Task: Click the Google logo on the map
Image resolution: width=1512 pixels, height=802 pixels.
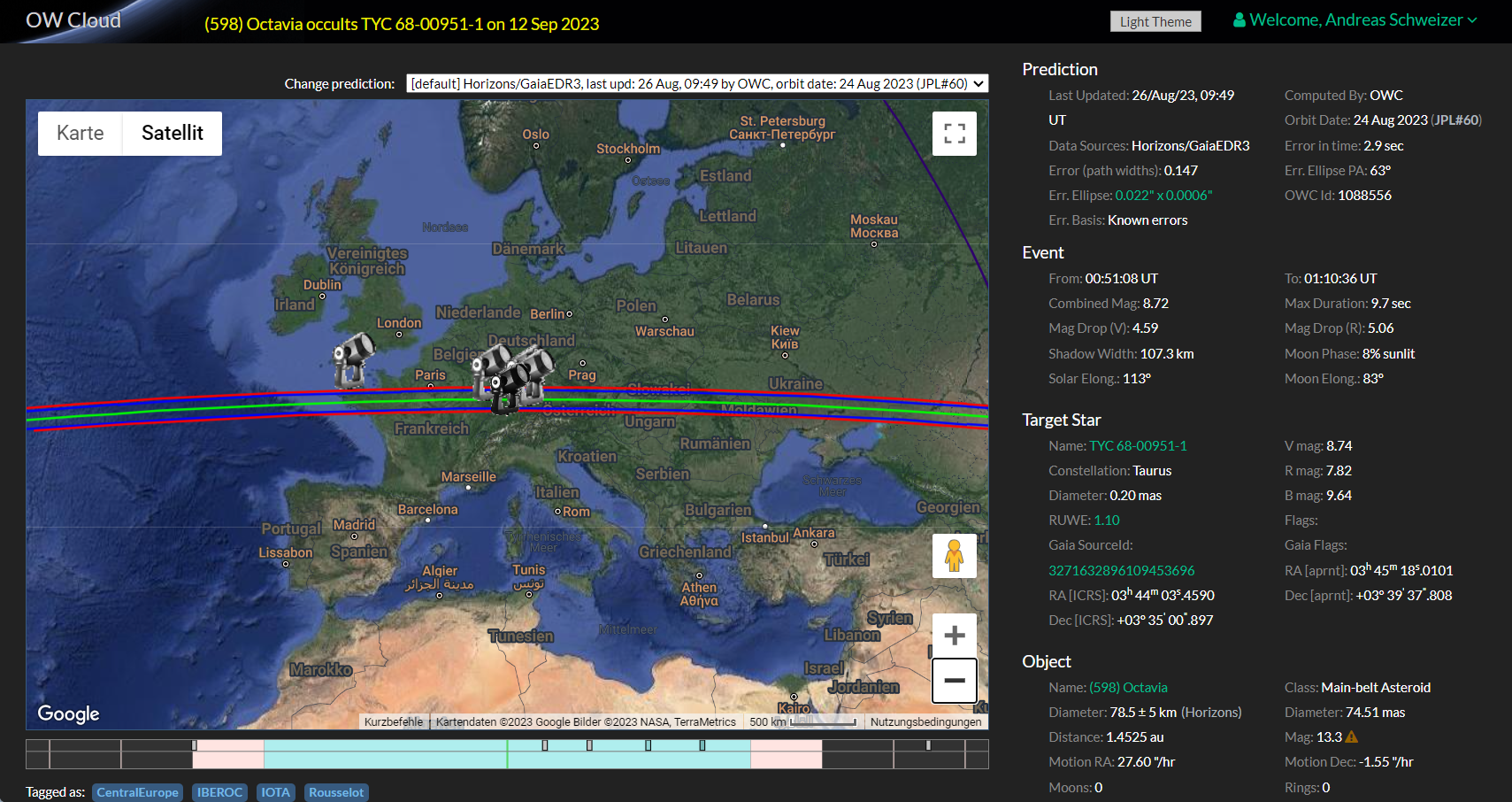Action: coord(68,713)
